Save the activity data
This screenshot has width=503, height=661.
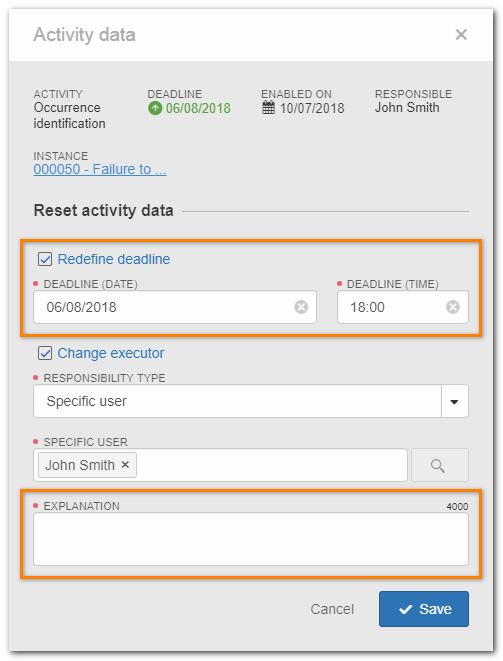click(424, 609)
